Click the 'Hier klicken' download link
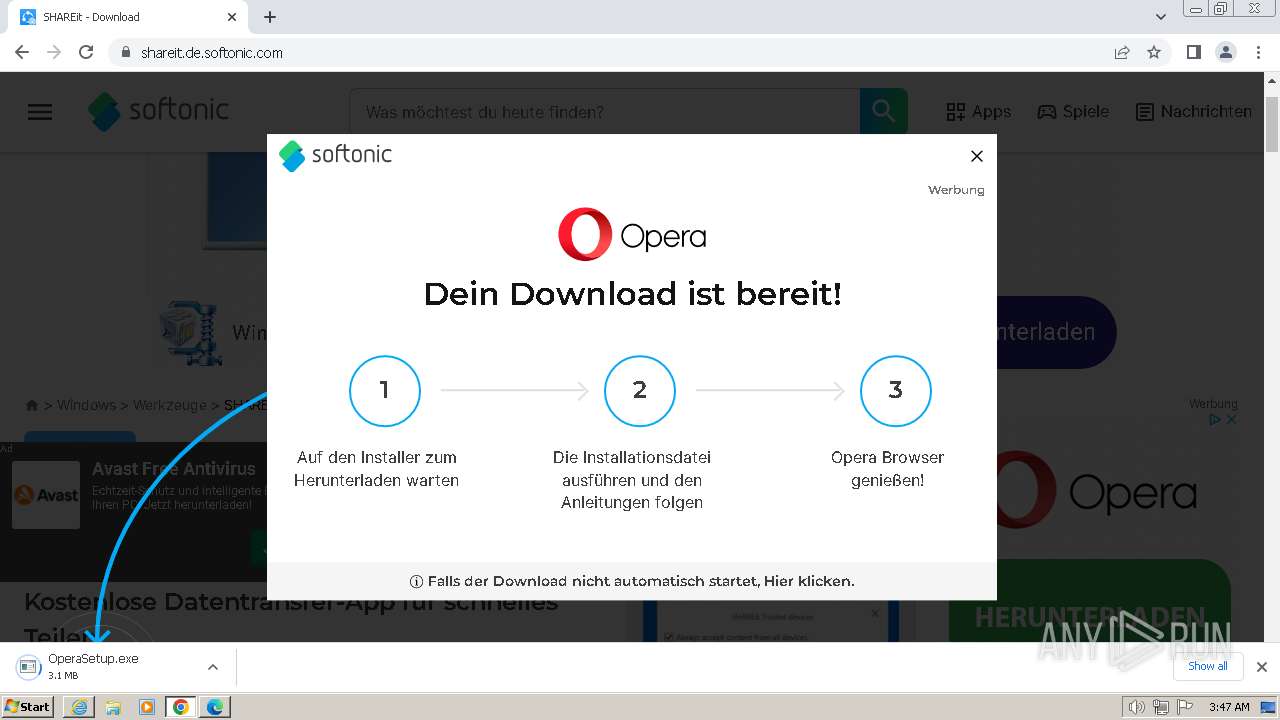 pos(809,581)
